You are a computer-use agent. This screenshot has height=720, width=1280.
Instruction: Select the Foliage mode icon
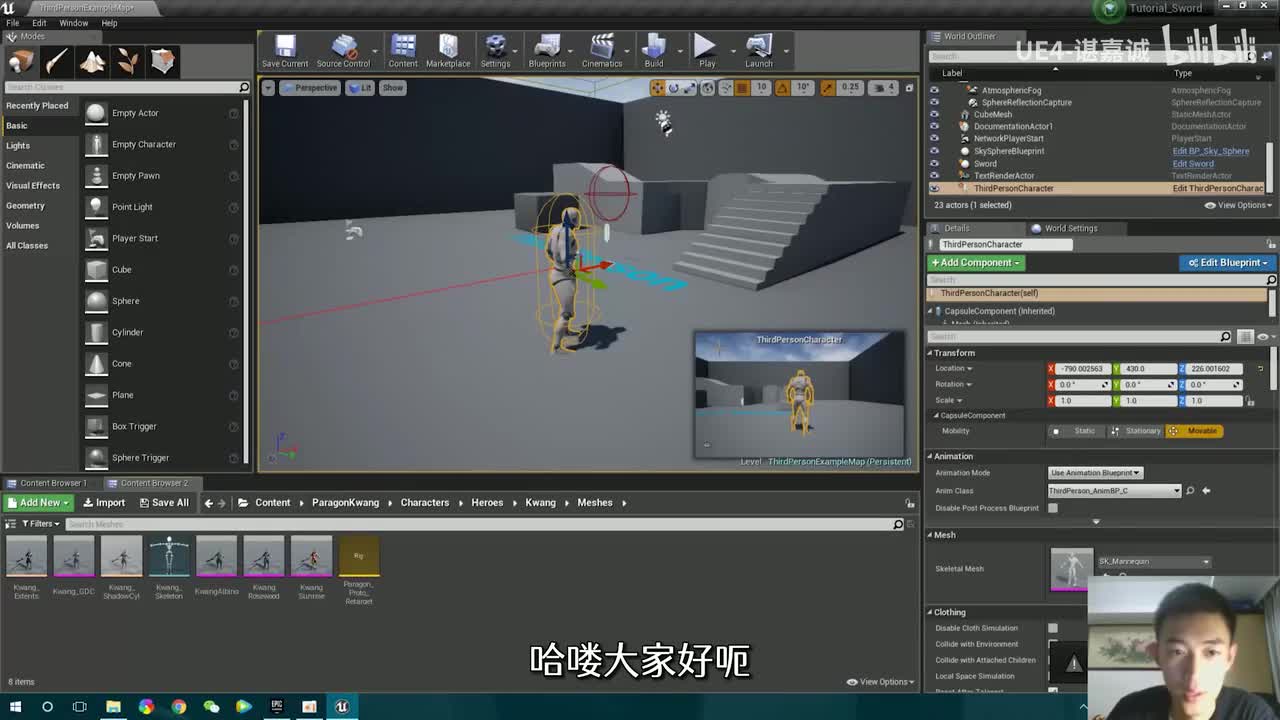point(128,61)
